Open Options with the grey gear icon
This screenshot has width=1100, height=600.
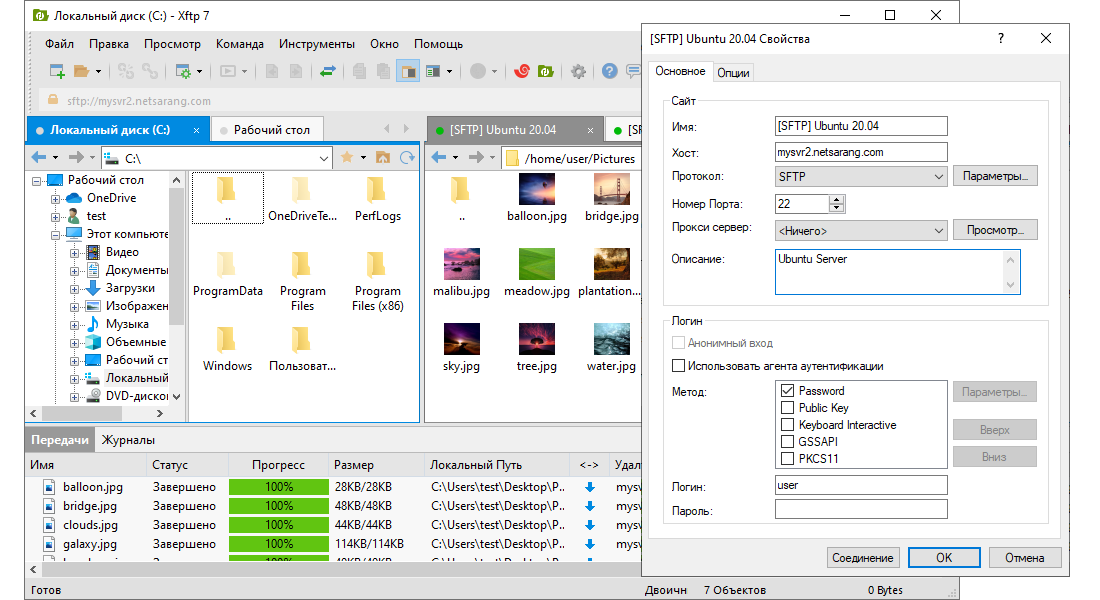pos(578,71)
